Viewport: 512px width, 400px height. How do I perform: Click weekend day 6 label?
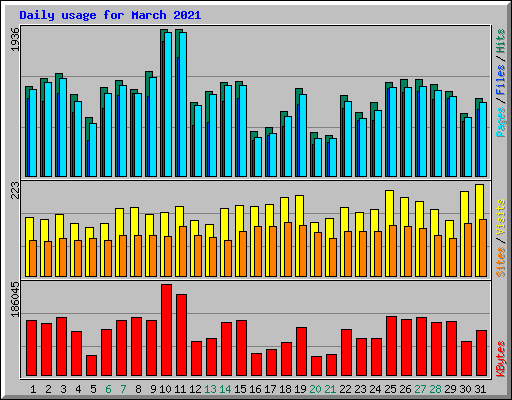coord(108,389)
